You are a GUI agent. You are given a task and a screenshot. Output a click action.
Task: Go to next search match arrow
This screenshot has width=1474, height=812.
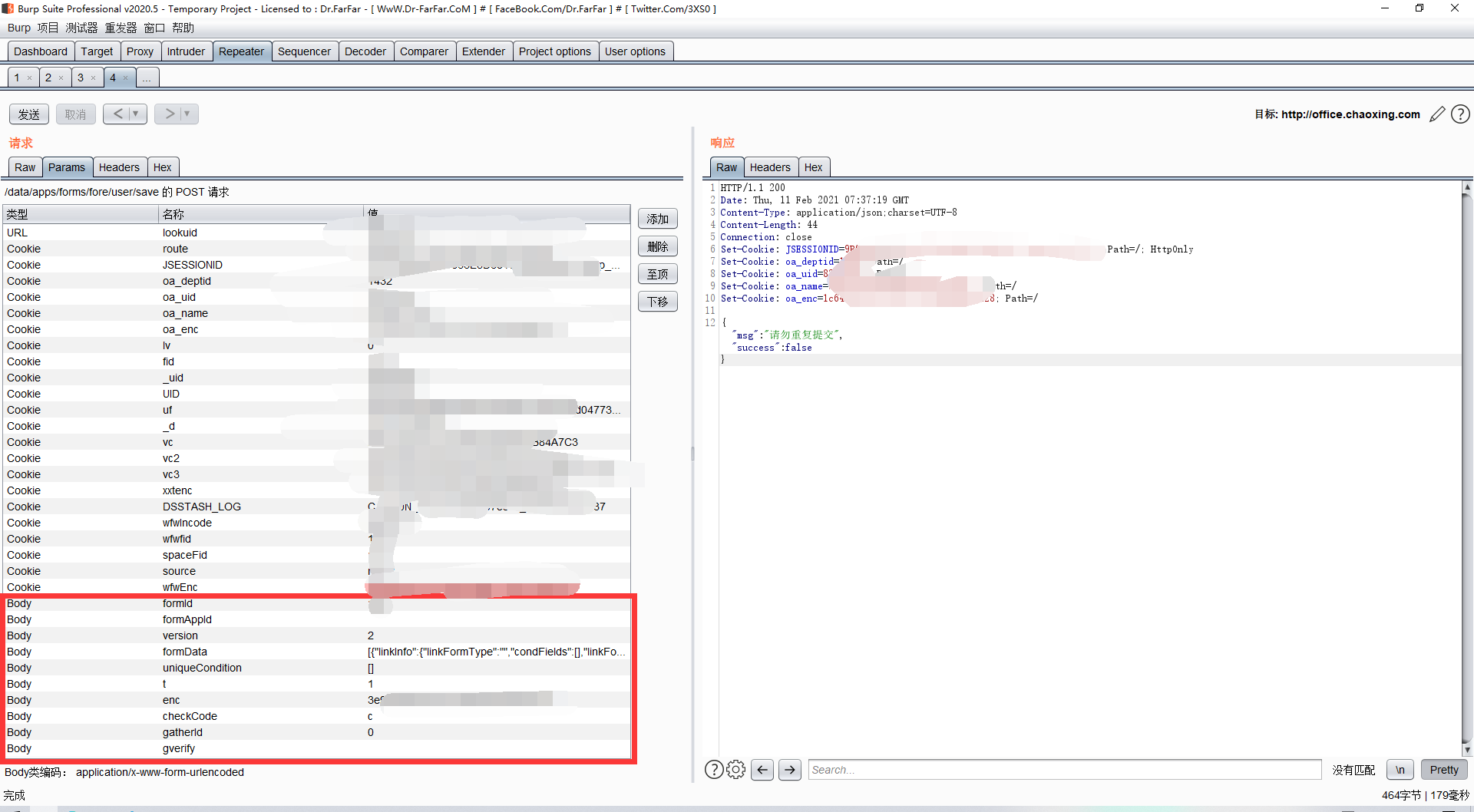790,770
